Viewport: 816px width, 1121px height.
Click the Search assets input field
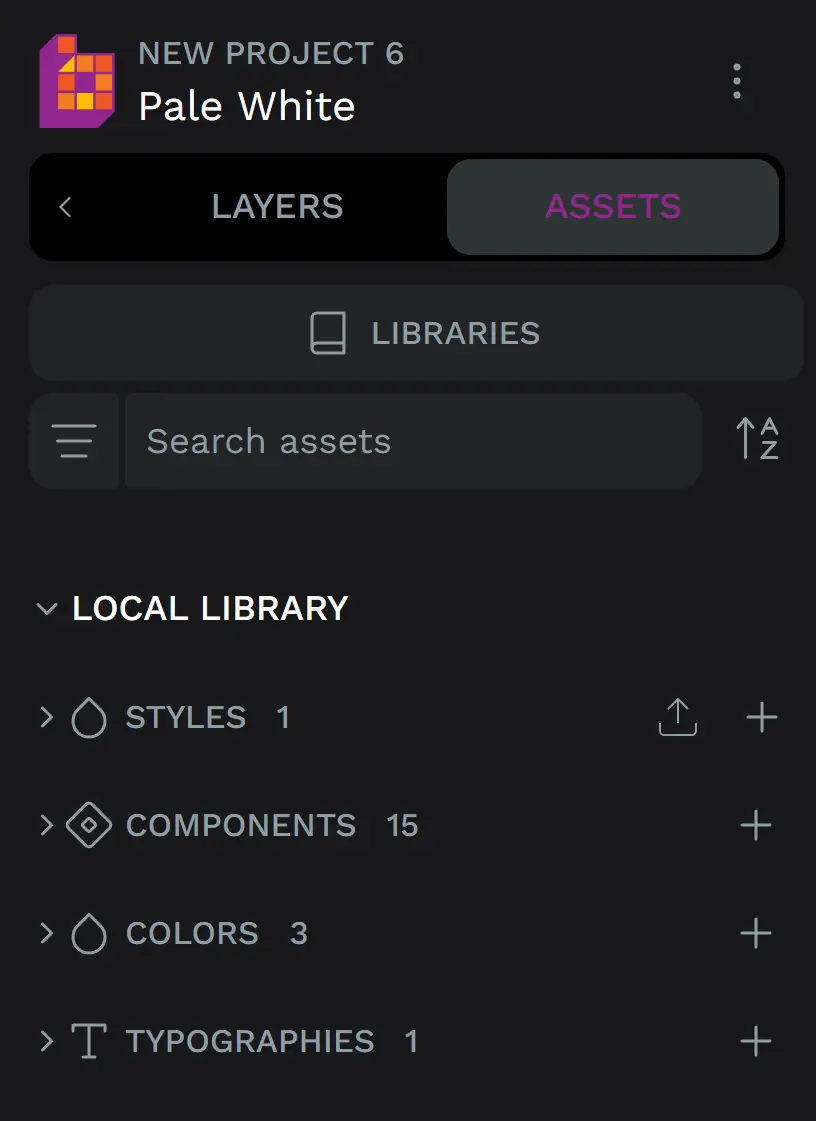point(412,441)
